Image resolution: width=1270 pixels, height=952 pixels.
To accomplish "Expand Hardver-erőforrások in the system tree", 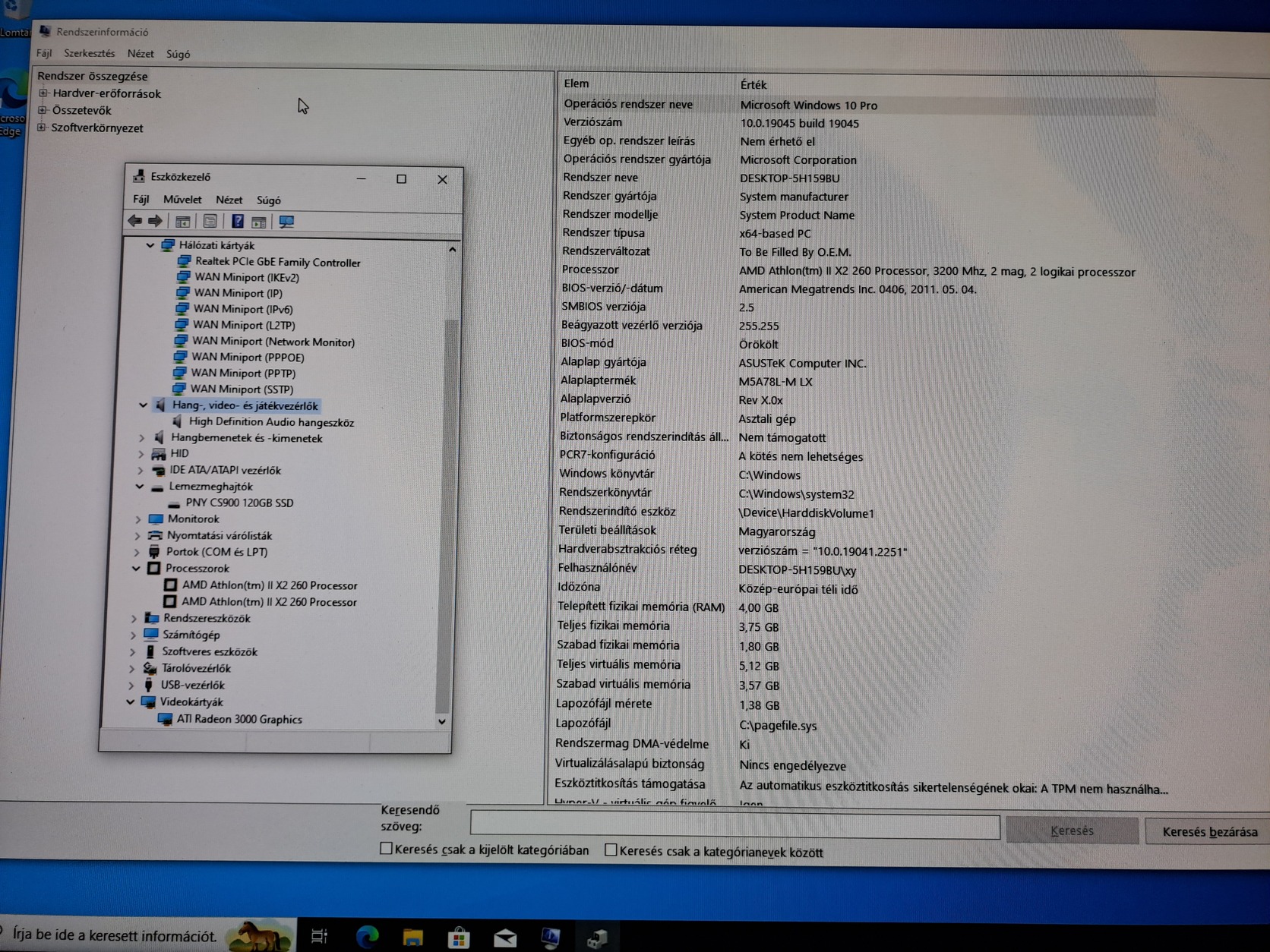I will click(43, 93).
